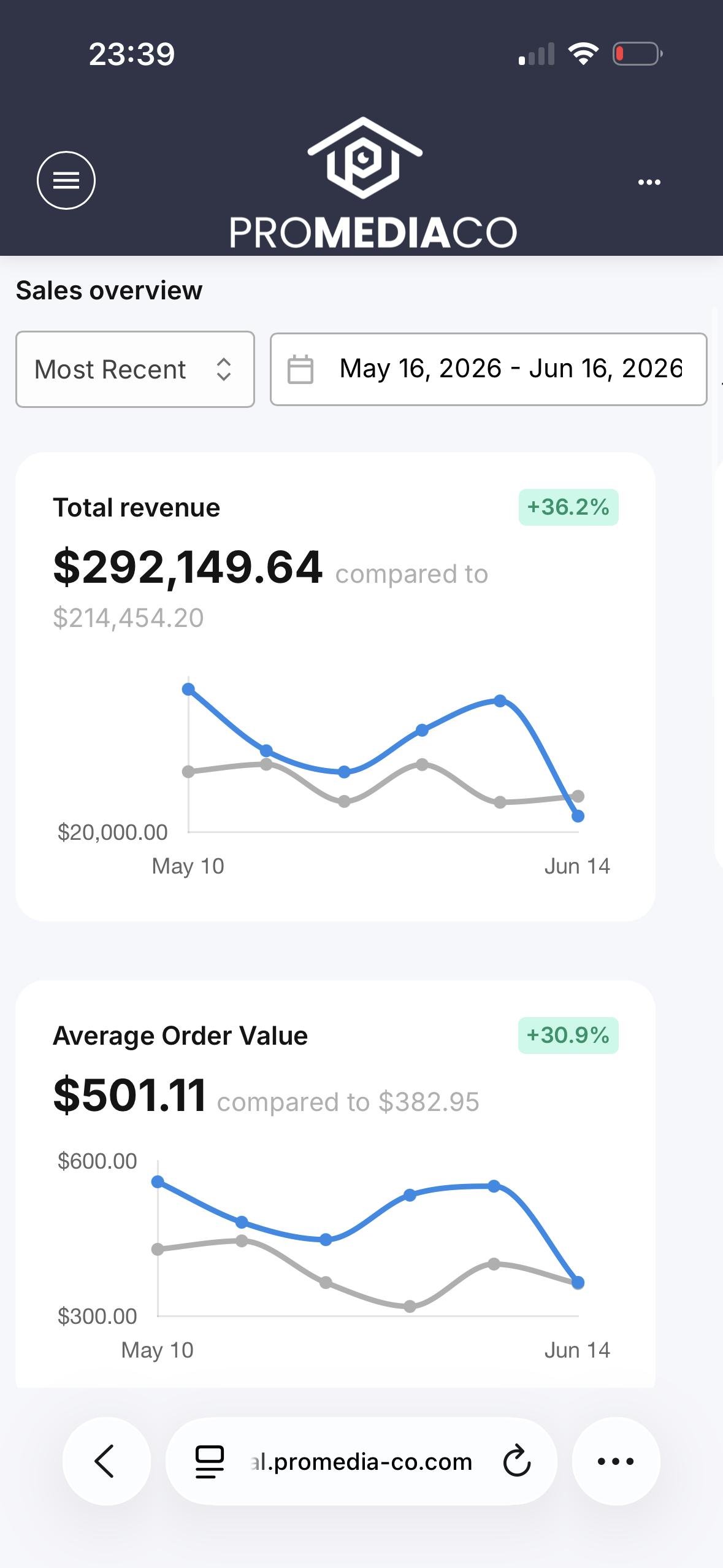The height and width of the screenshot is (1568, 723).
Task: Click the last blue revenue point
Action: pyautogui.click(x=578, y=816)
